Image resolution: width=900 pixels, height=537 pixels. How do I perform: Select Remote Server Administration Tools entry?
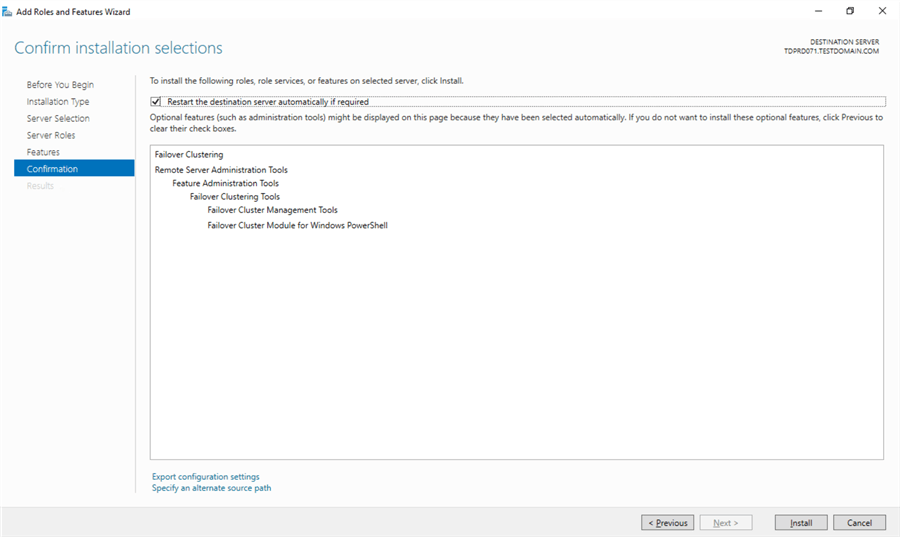(221, 170)
